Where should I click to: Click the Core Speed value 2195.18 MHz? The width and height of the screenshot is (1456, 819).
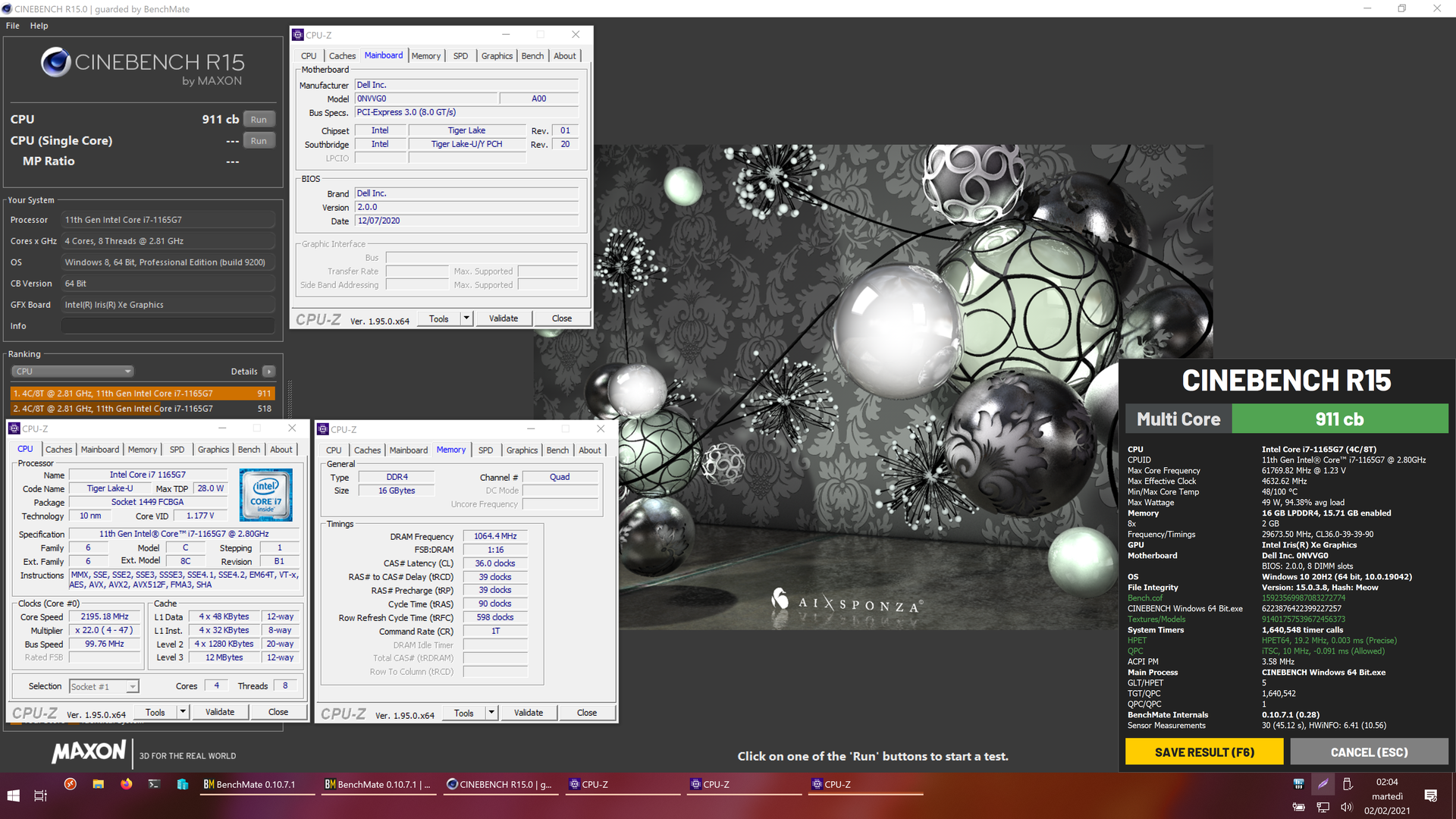(105, 617)
